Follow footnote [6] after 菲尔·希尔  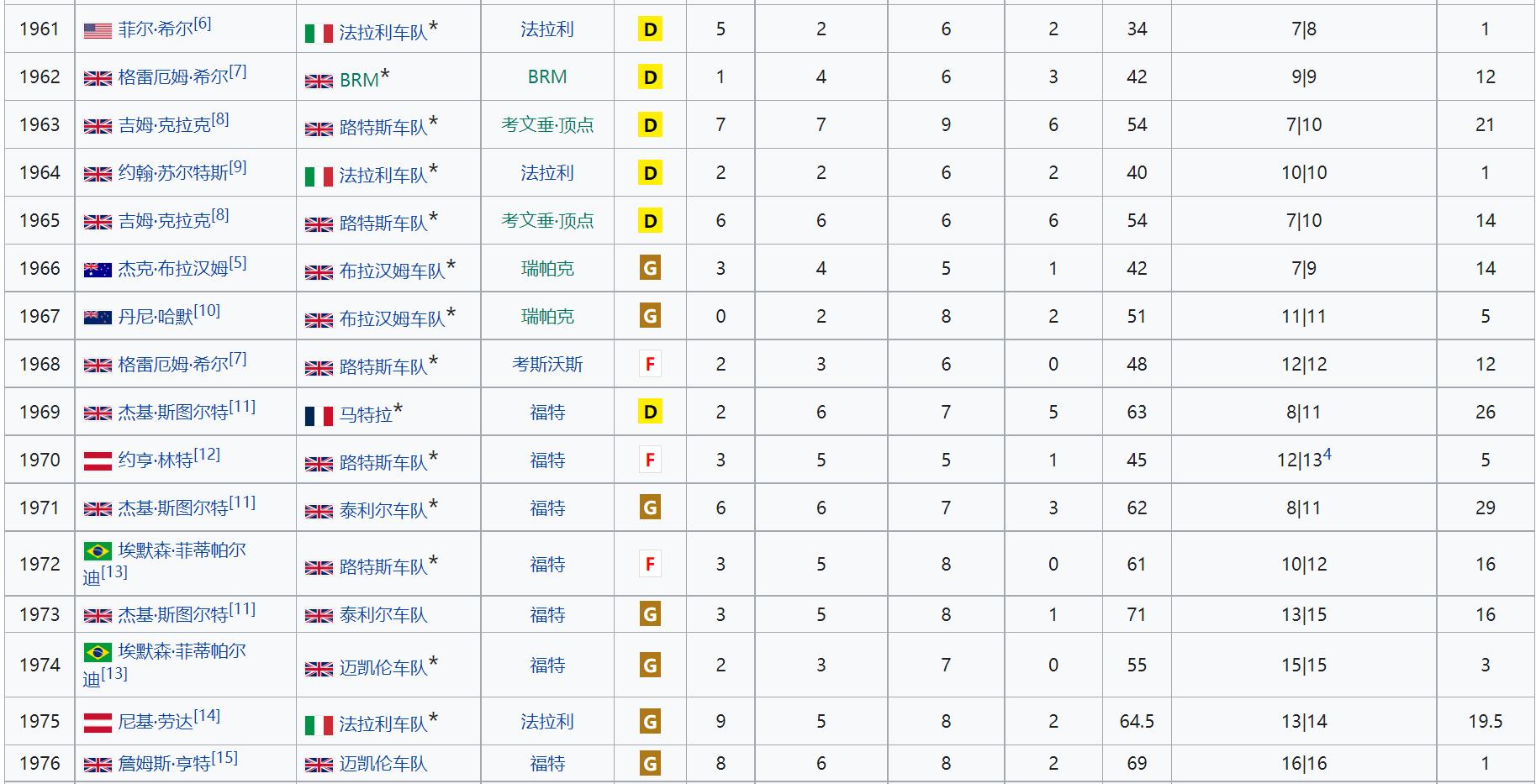pos(203,24)
